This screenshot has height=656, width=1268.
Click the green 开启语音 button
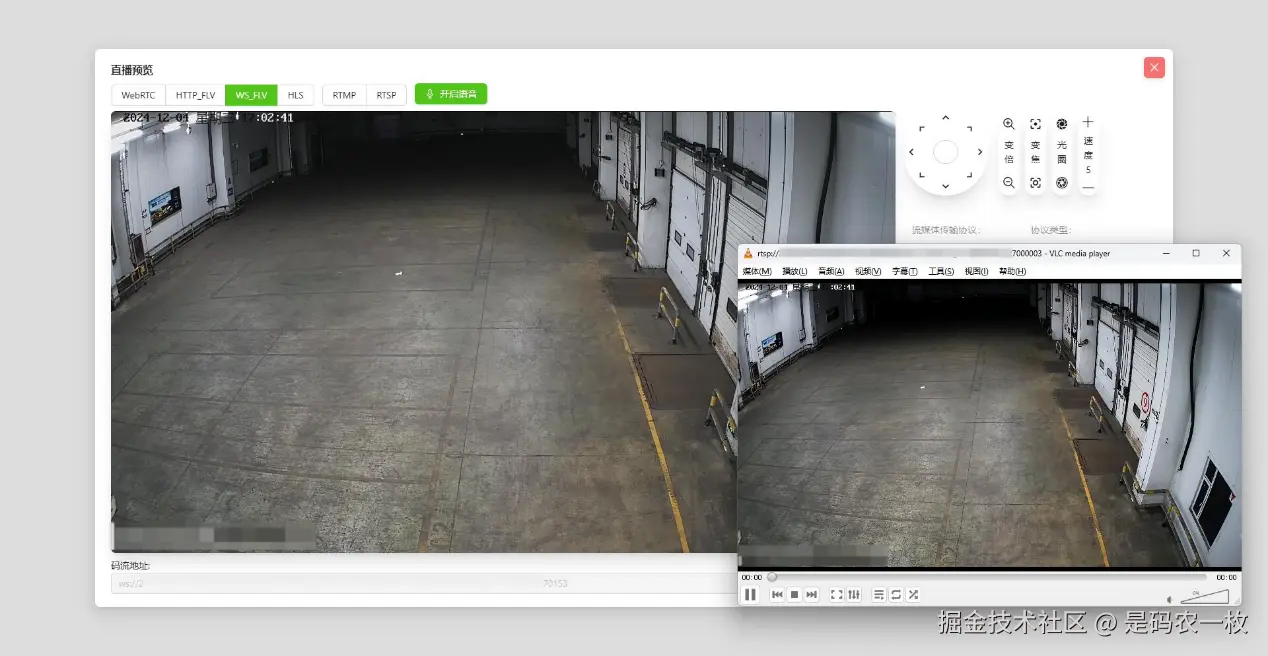[451, 94]
